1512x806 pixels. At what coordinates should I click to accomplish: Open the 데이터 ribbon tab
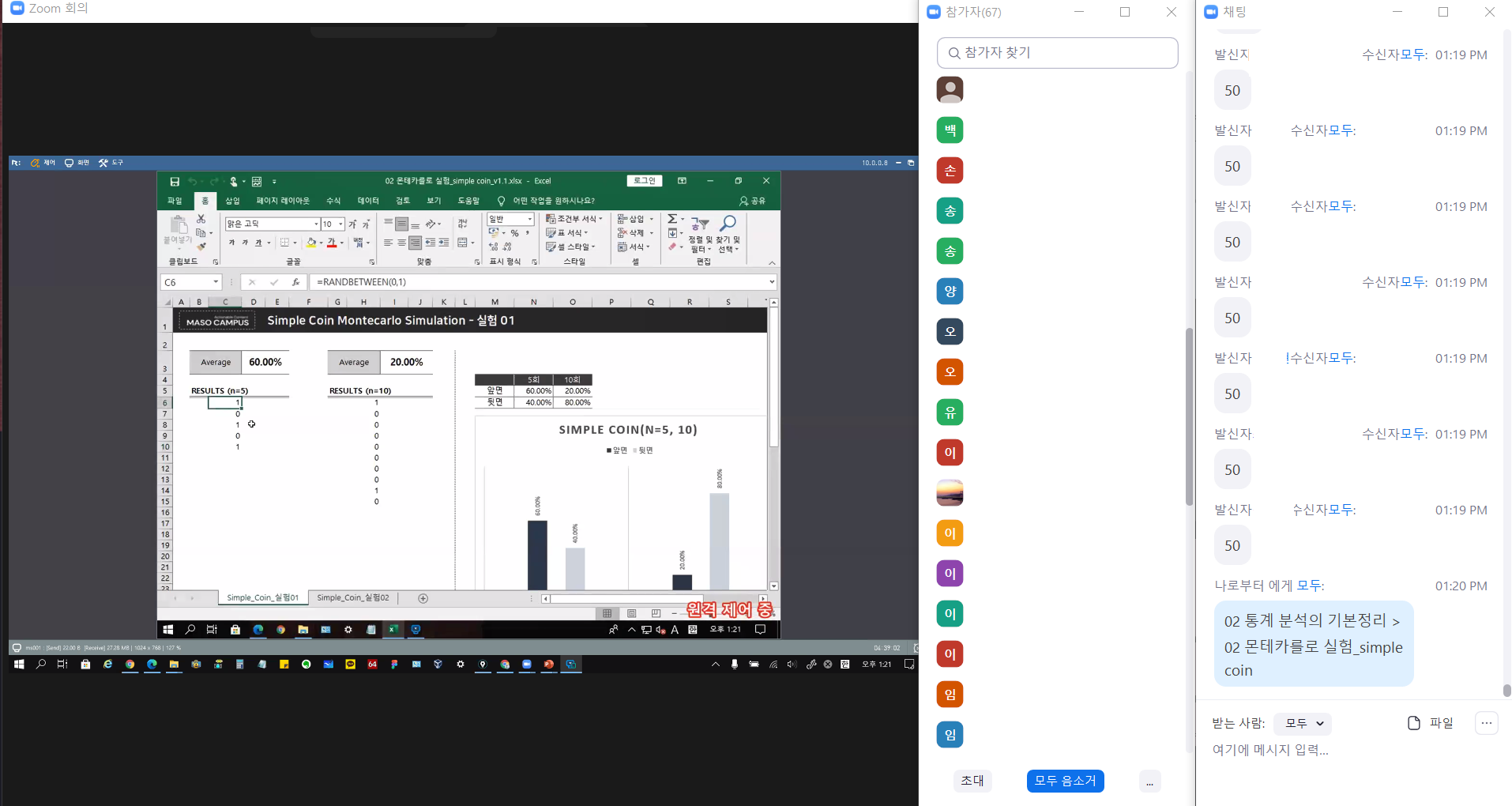click(367, 201)
